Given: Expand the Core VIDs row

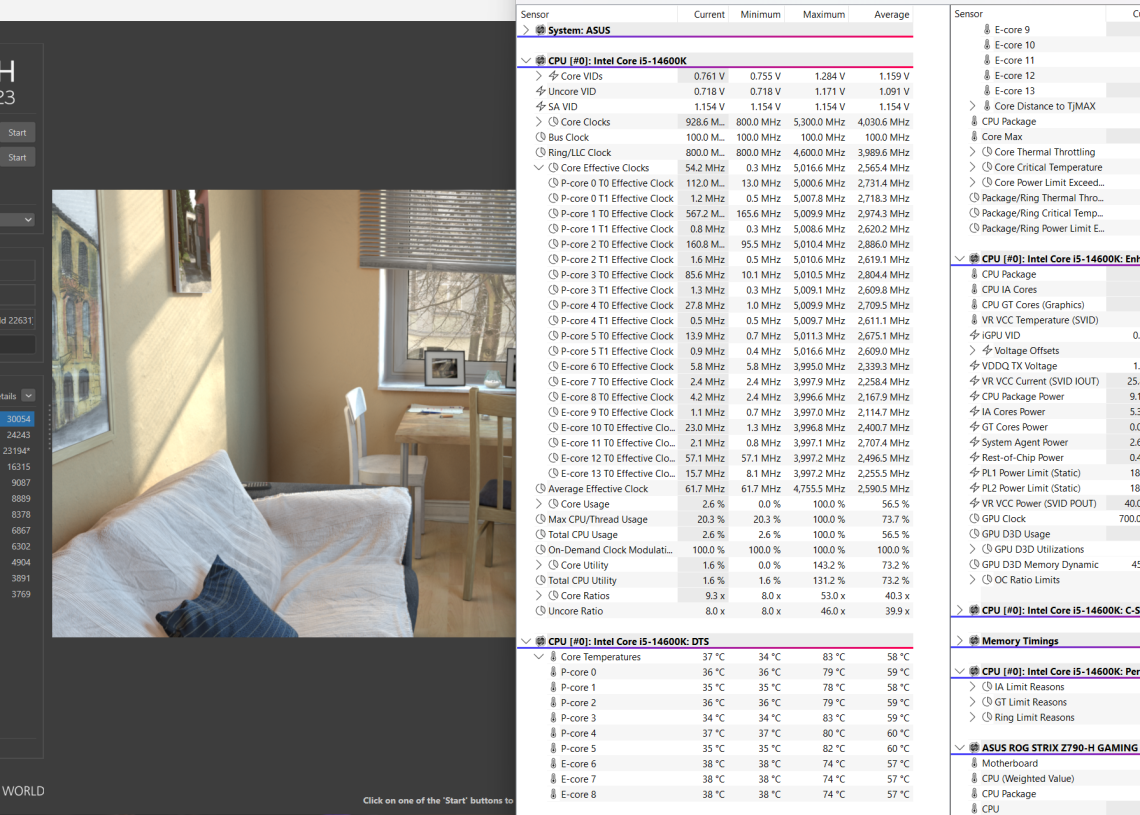Looking at the screenshot, I should pos(539,76).
